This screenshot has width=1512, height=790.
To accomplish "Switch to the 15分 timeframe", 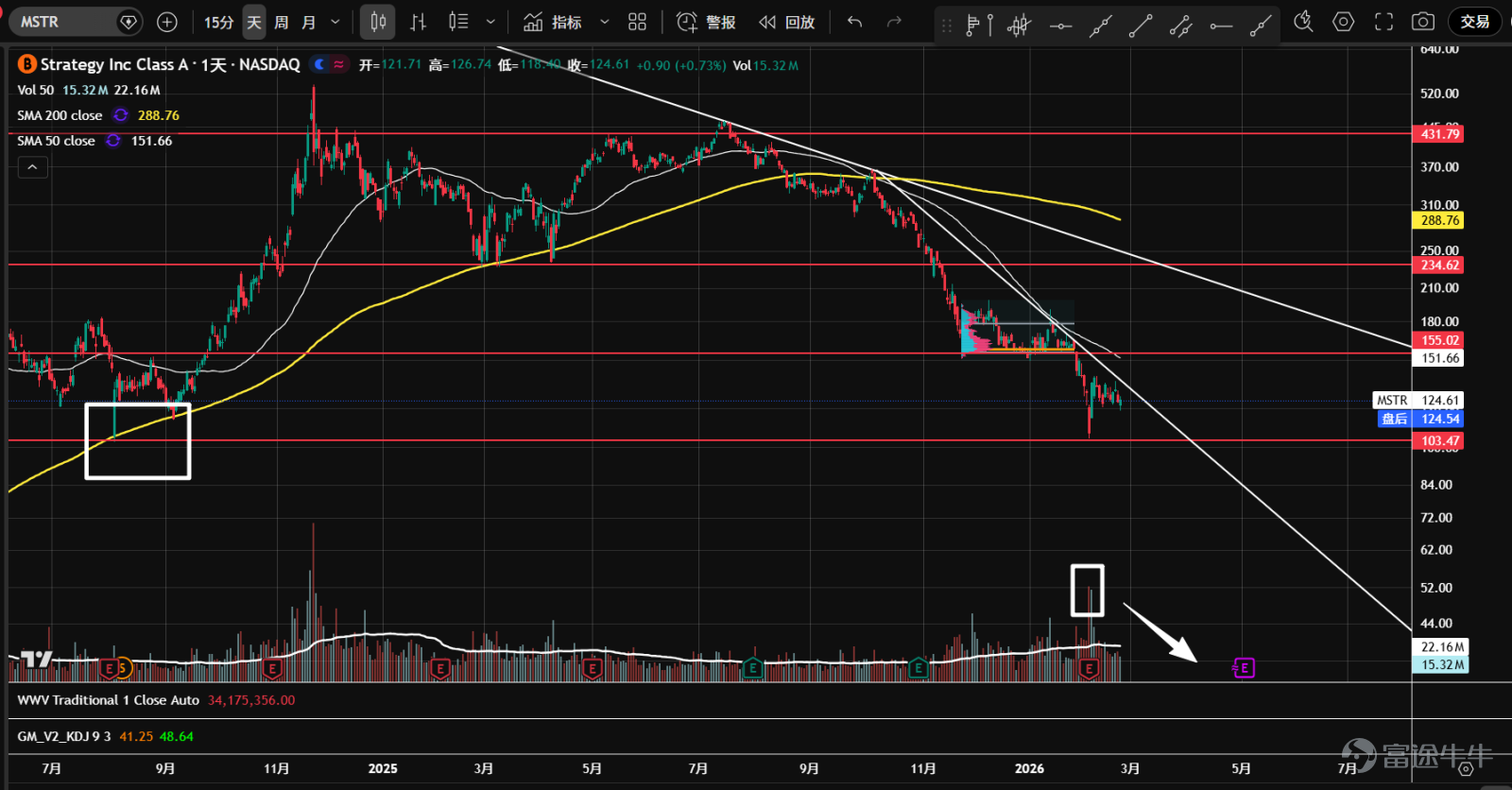I will (x=219, y=22).
